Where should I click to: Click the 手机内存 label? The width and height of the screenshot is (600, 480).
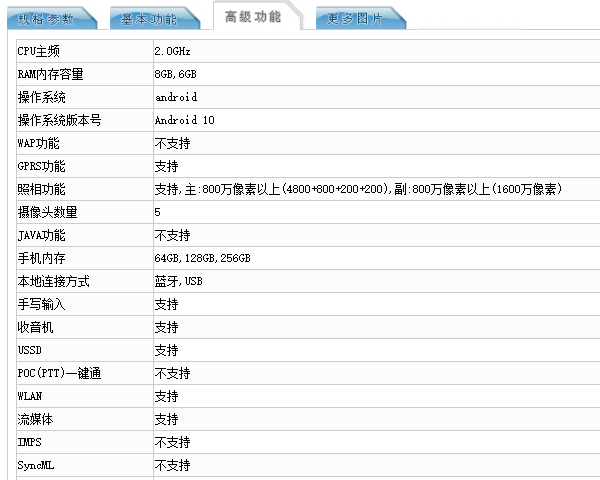tap(41, 258)
